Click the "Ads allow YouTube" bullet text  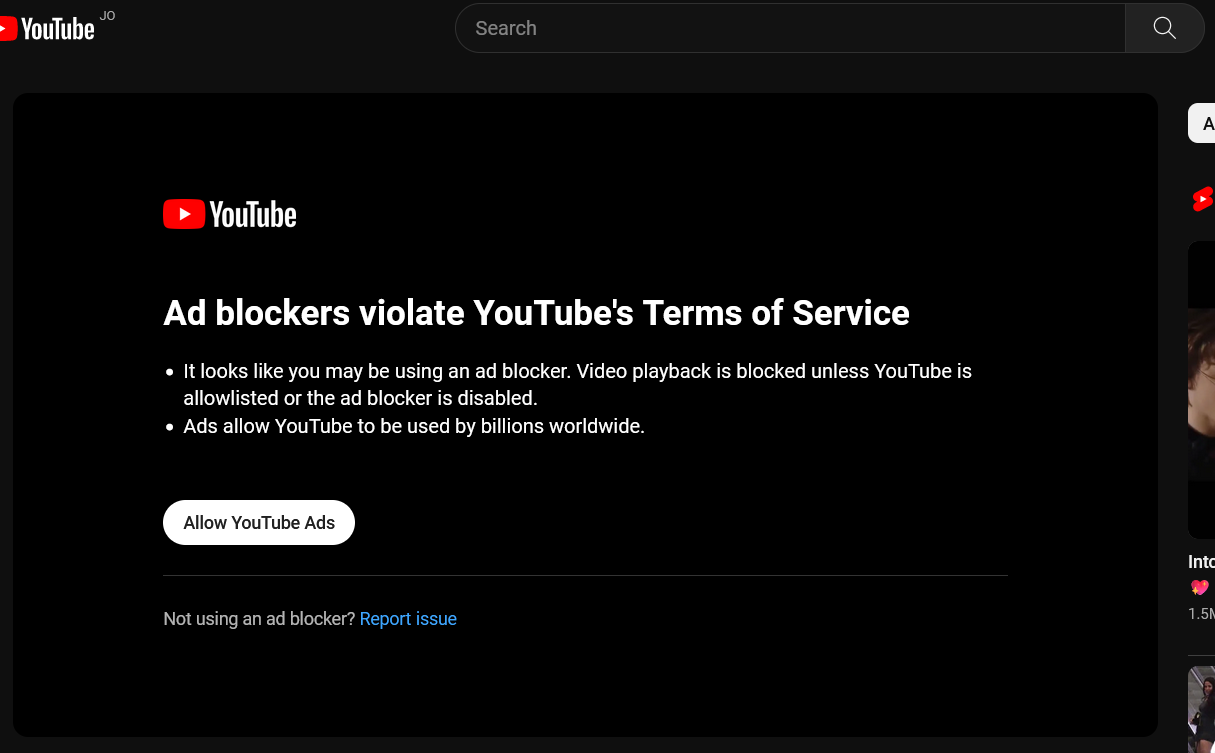[414, 426]
